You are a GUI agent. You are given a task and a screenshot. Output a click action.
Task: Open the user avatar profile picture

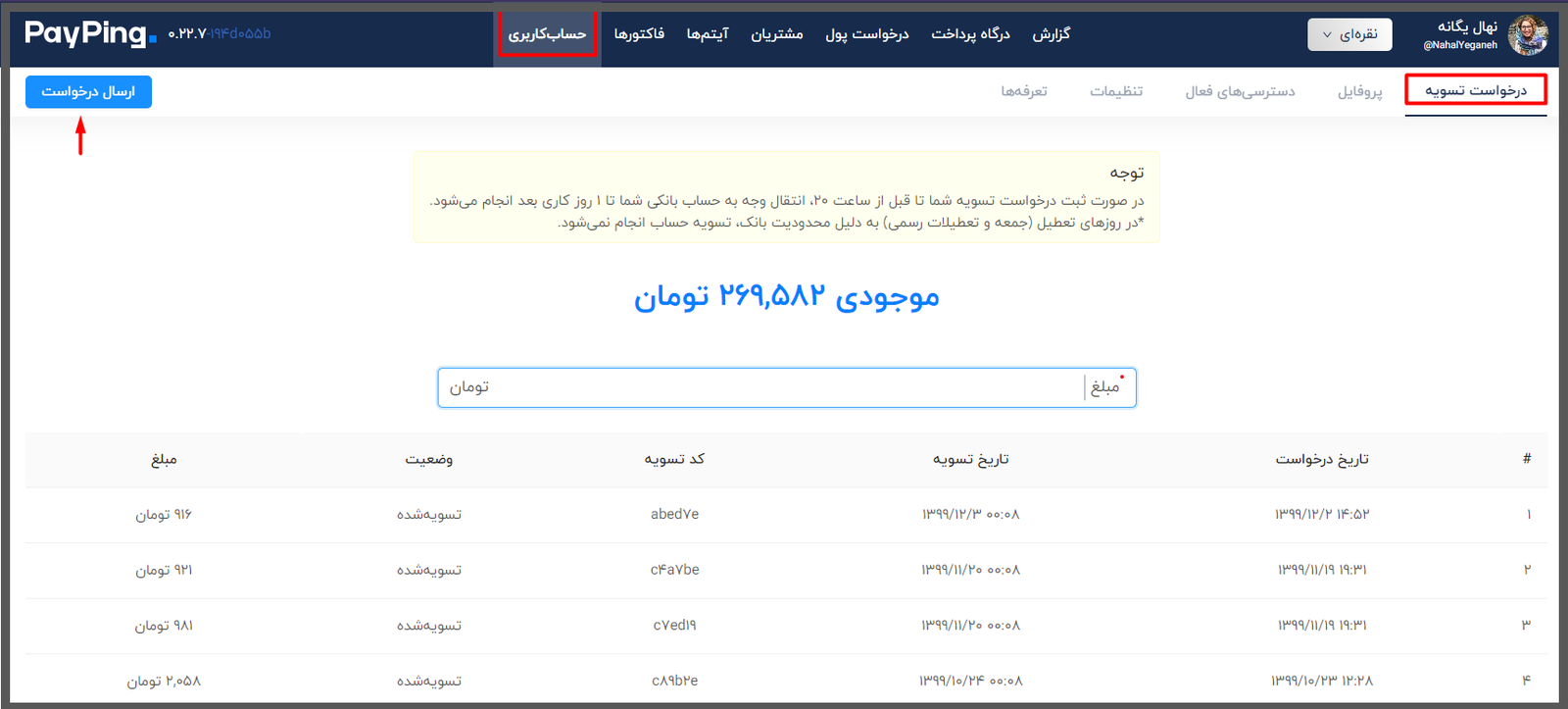coord(1528,35)
